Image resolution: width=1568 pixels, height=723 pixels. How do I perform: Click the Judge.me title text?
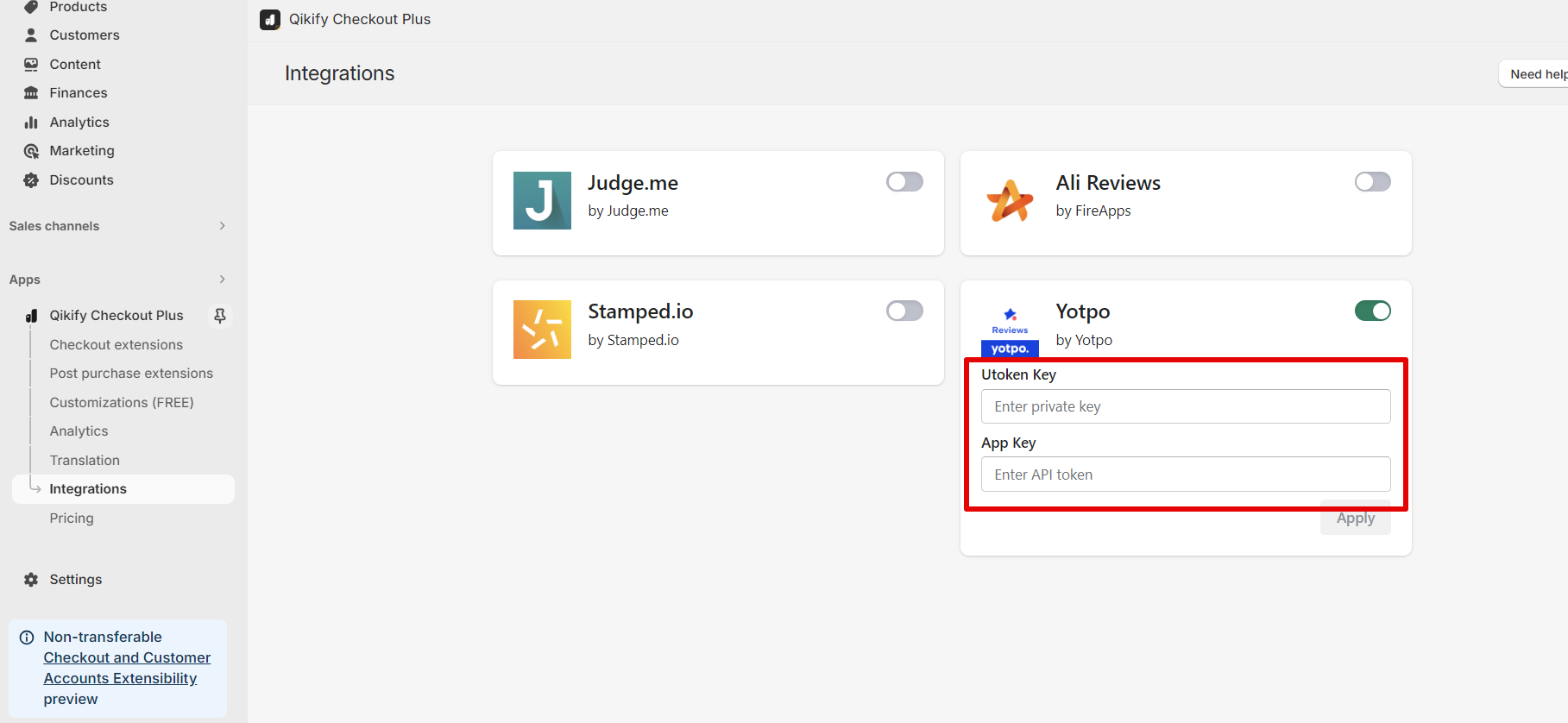[x=633, y=183]
